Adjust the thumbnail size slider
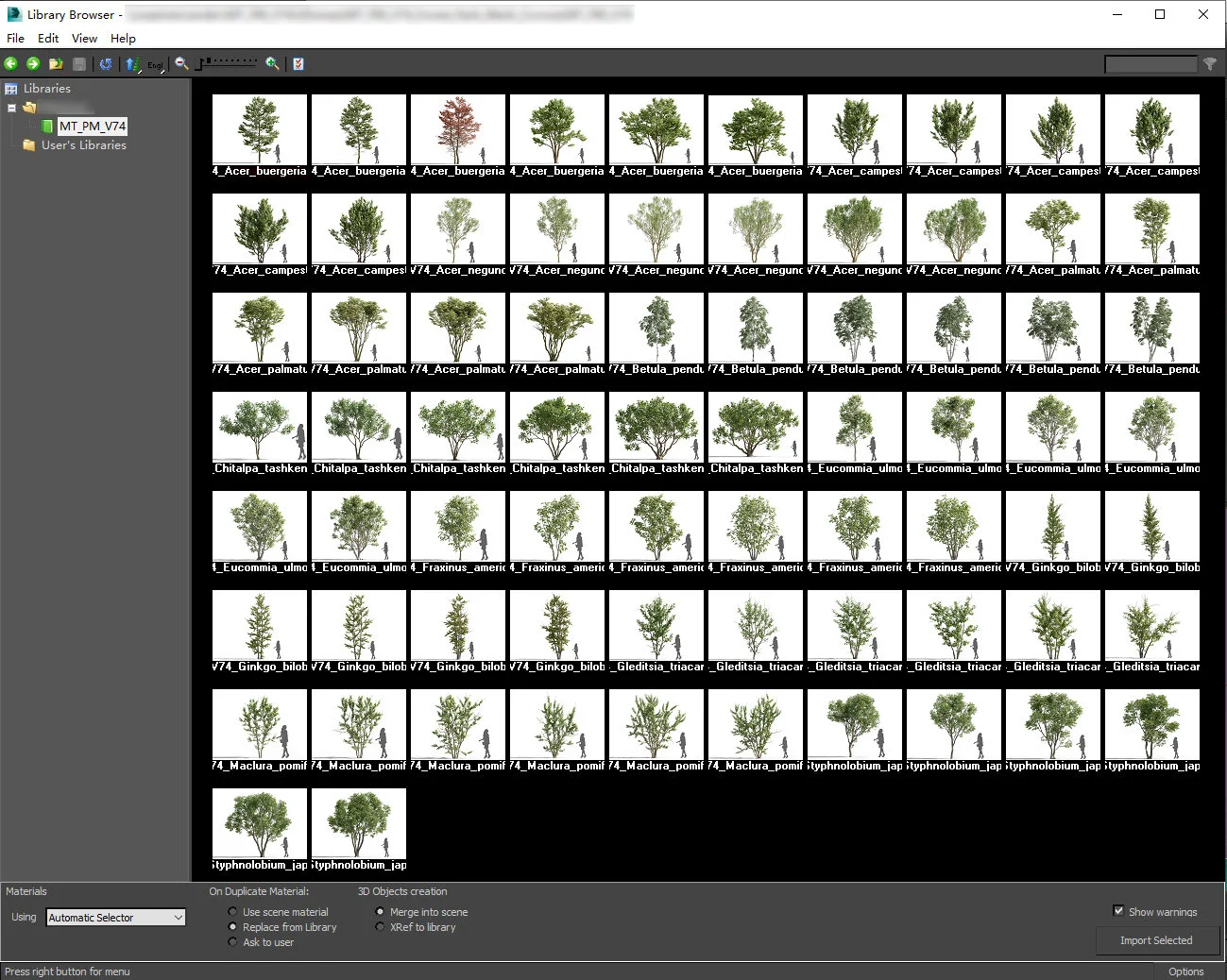The width and height of the screenshot is (1227, 980). pyautogui.click(x=227, y=63)
